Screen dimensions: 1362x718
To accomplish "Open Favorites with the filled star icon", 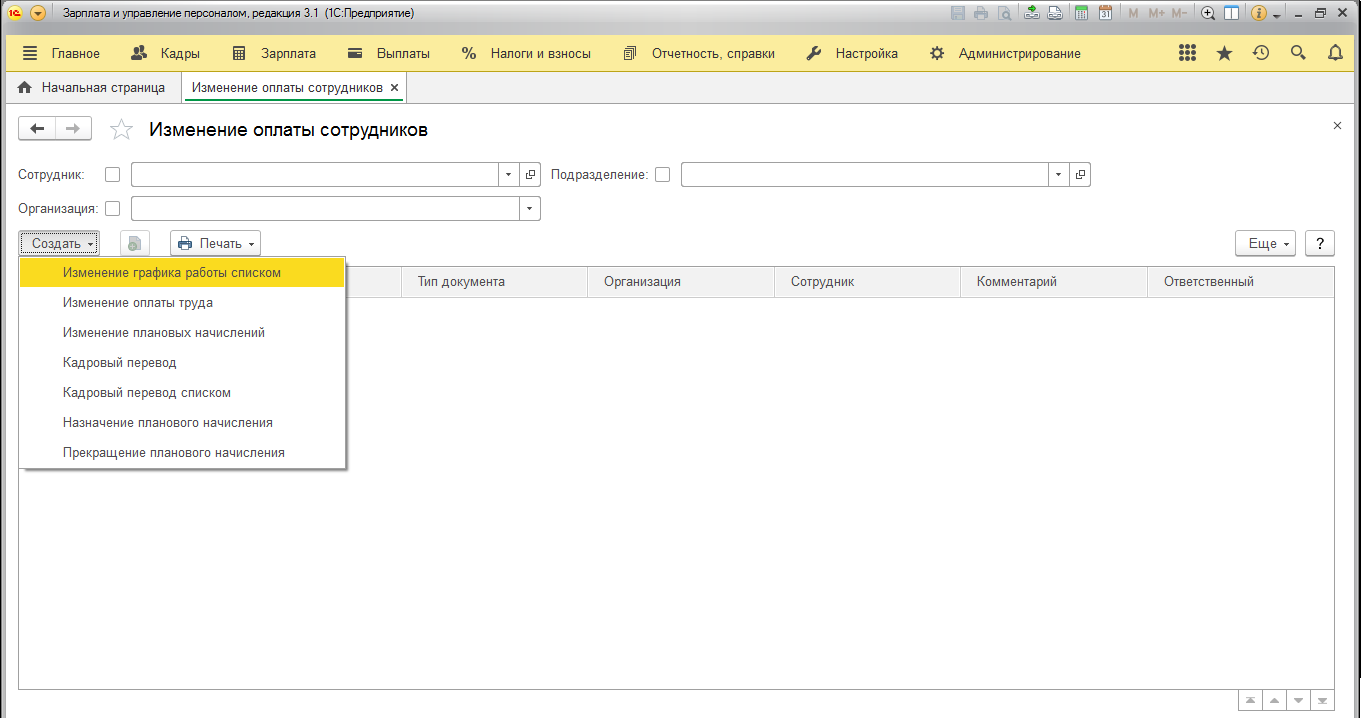I will coord(1224,54).
